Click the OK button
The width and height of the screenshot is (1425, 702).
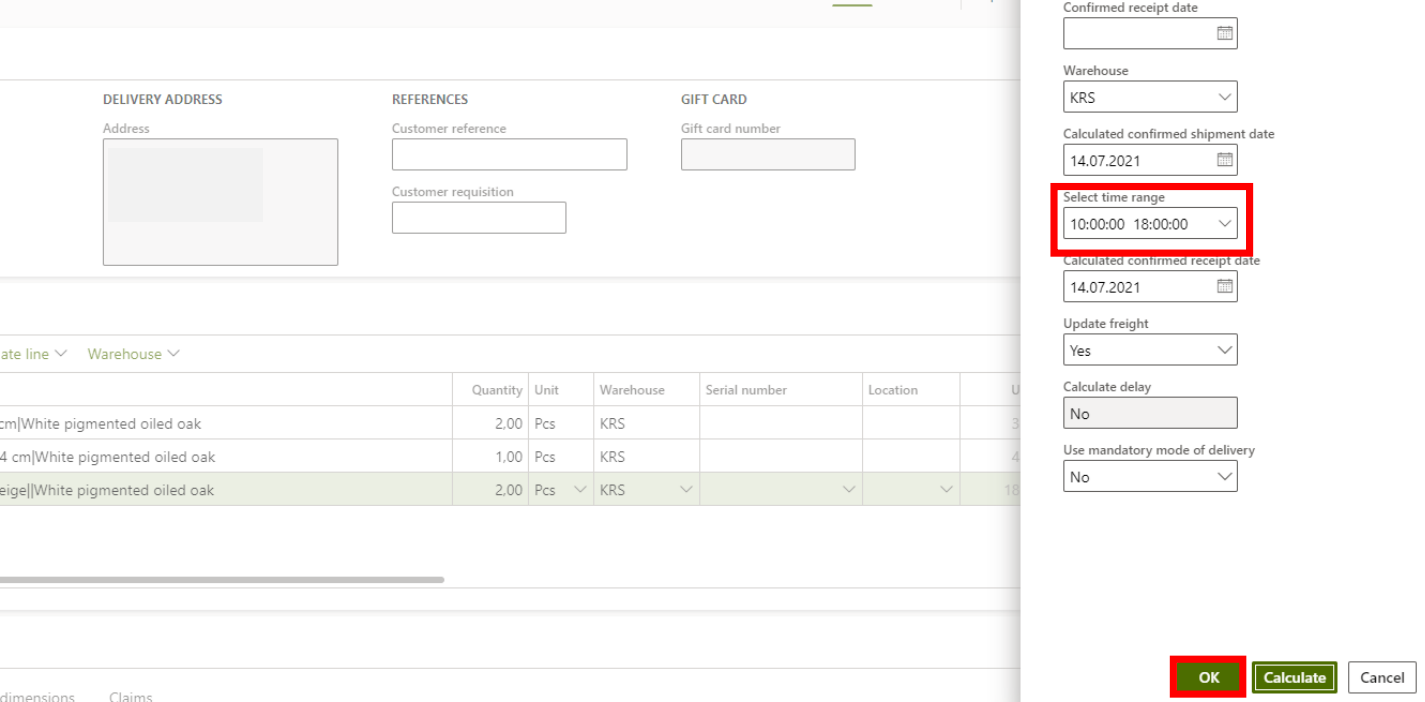[1208, 677]
